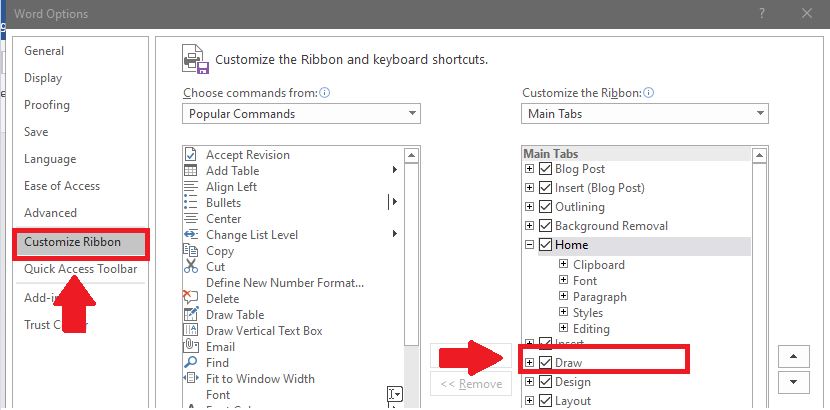Screen dimensions: 830x410
Task: Open the Display options category
Action: tap(43, 78)
